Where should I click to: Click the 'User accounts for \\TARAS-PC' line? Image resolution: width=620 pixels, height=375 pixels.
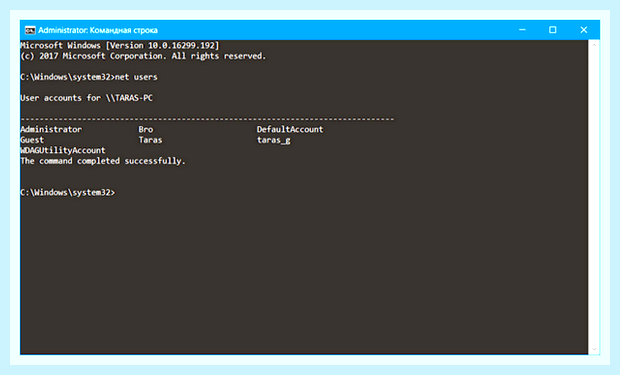click(x=86, y=98)
